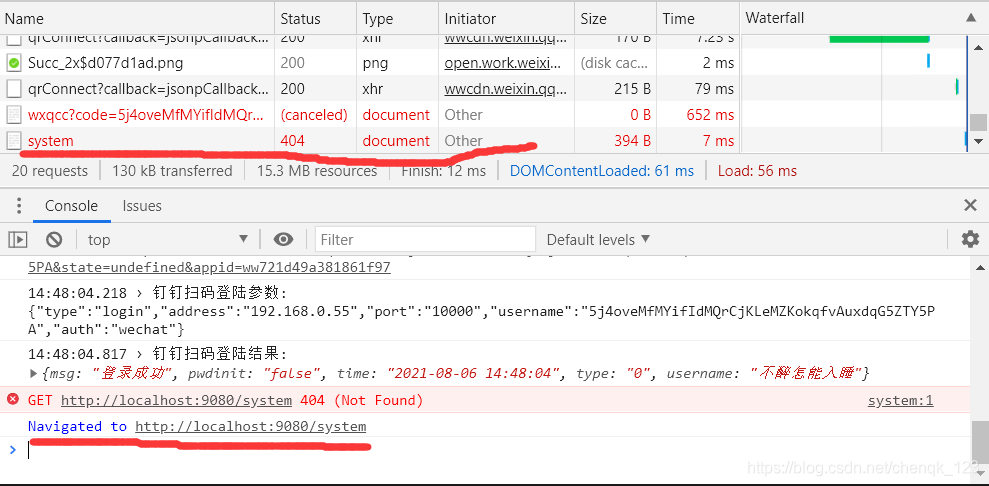Toggle the live expression eye icon

(x=284, y=240)
